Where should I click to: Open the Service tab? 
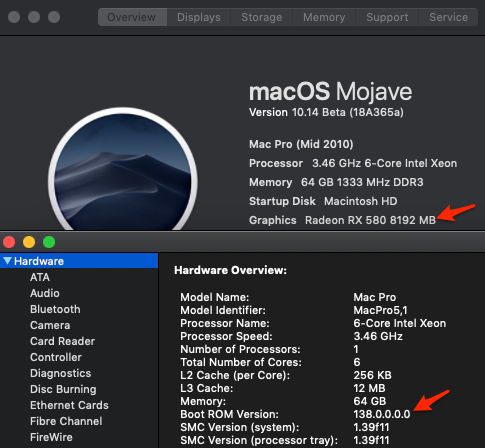(448, 17)
